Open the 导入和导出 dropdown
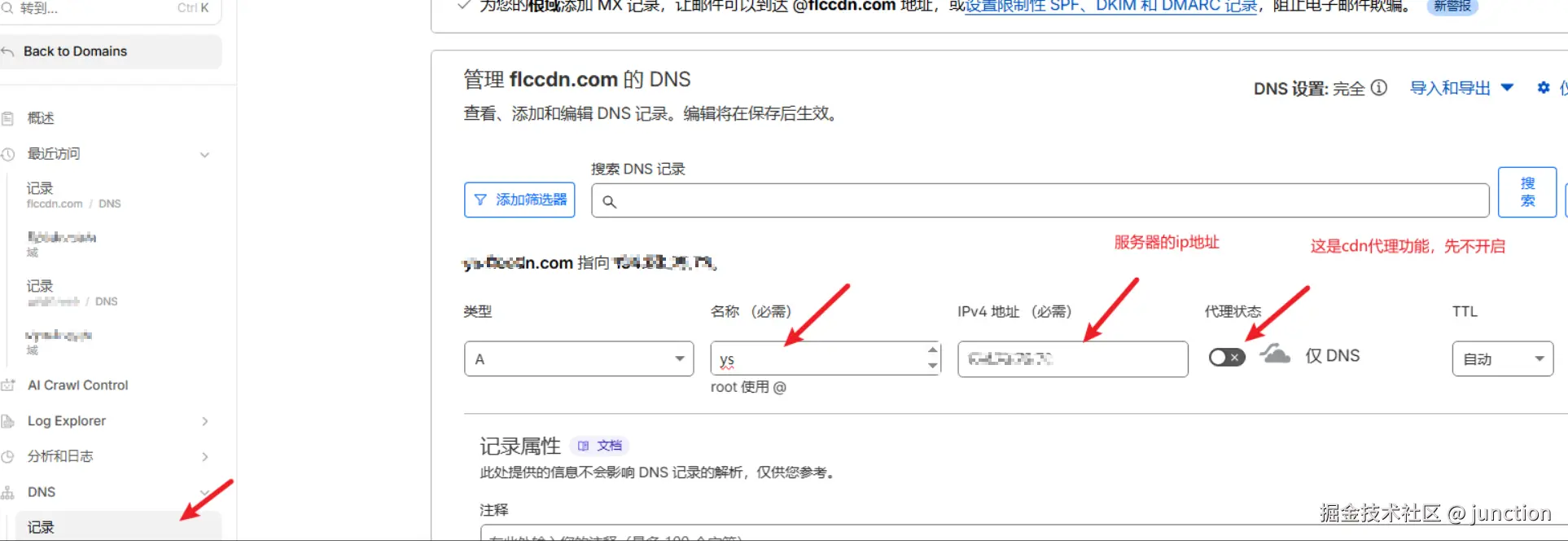This screenshot has width=1568, height=541. click(x=1461, y=88)
